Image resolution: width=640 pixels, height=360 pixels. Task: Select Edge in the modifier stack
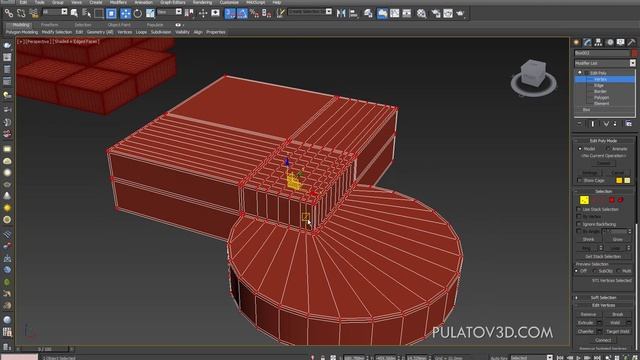[x=599, y=85]
